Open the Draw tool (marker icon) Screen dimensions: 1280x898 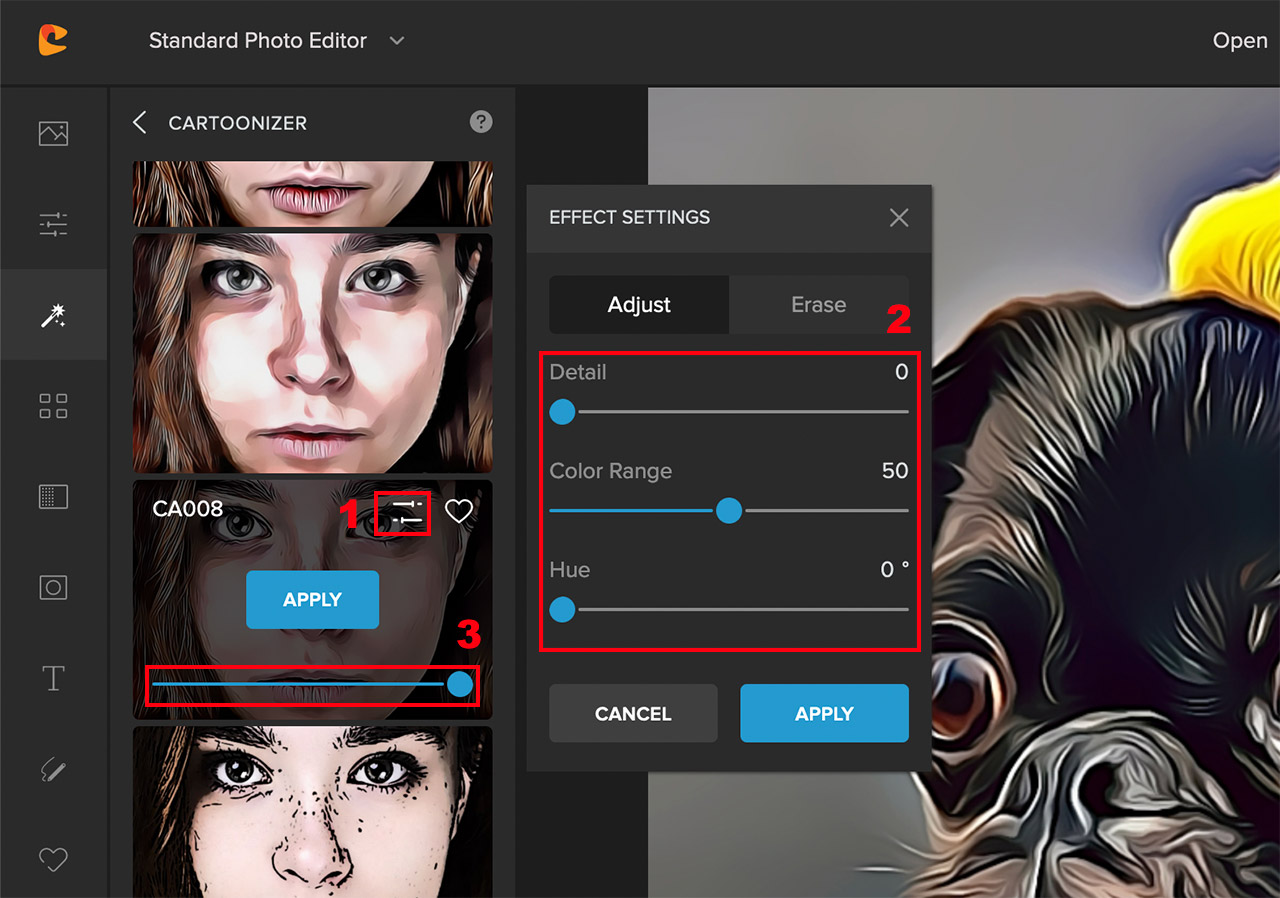click(x=53, y=769)
